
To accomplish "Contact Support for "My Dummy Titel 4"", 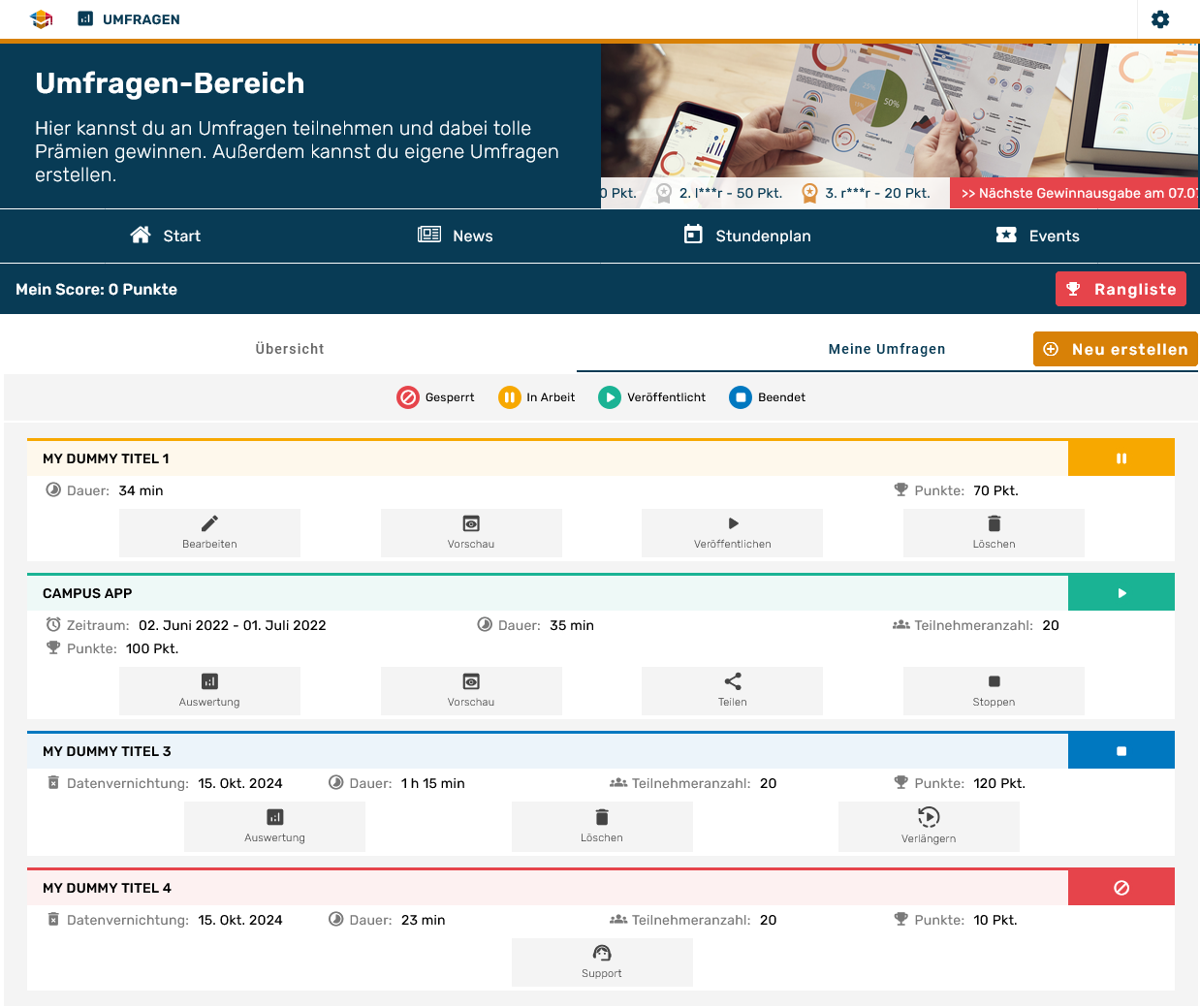I will click(602, 961).
